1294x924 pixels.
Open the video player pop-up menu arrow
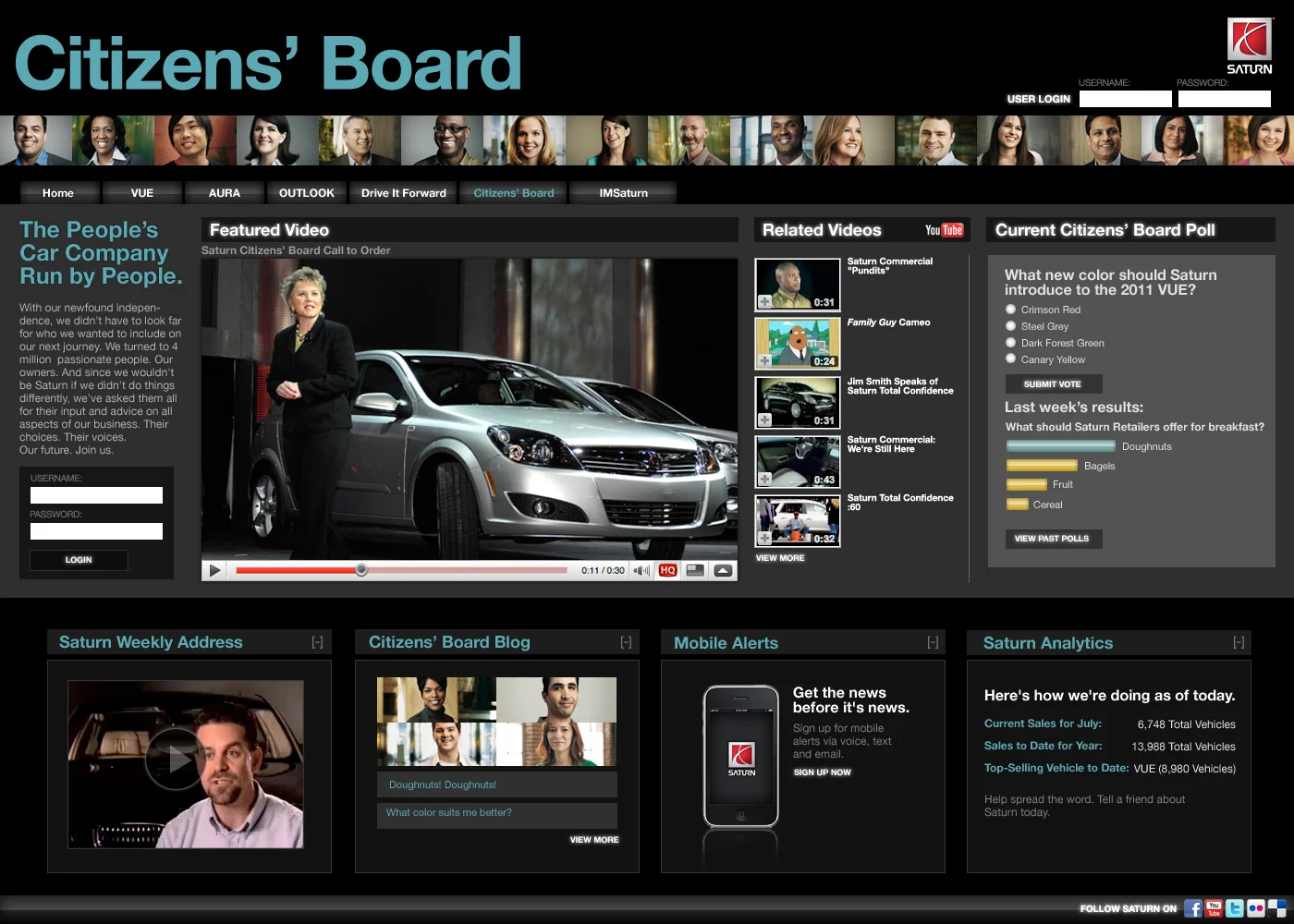point(723,571)
